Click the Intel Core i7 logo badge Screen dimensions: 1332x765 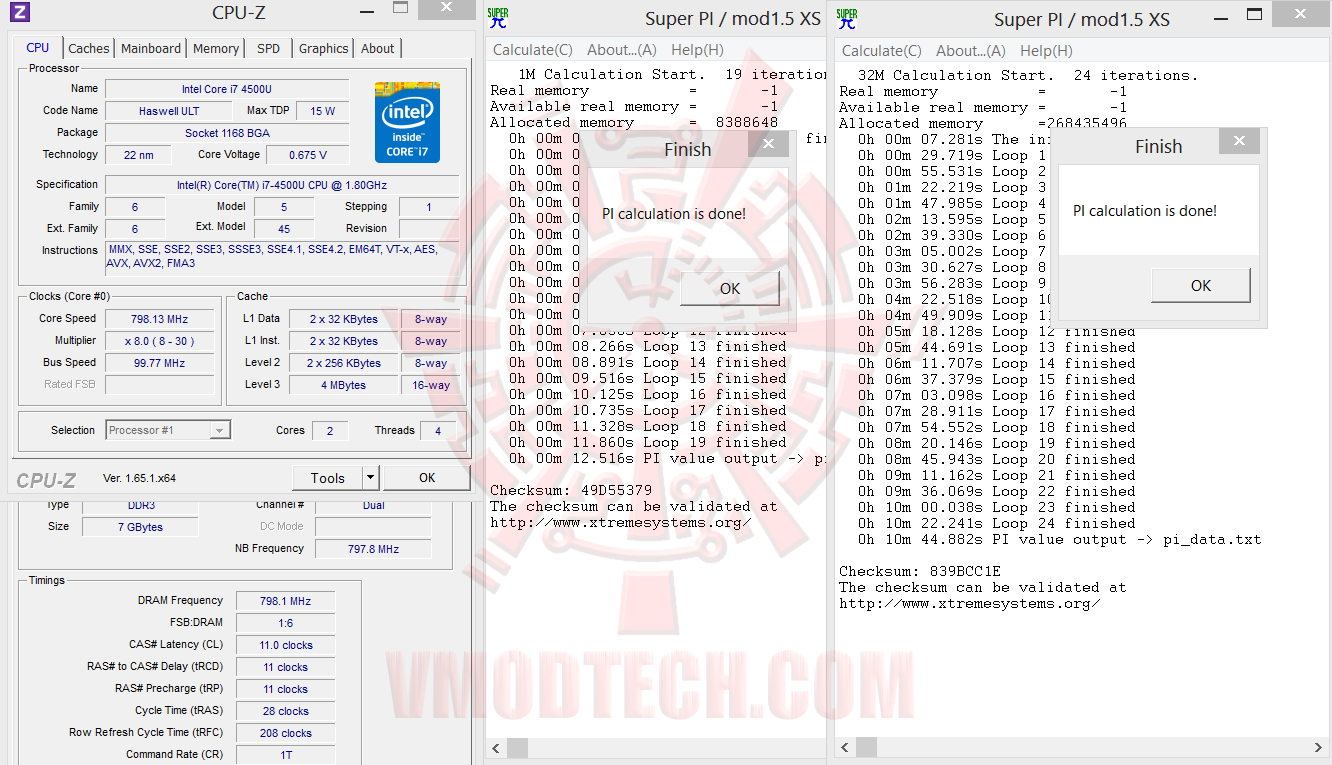(408, 122)
